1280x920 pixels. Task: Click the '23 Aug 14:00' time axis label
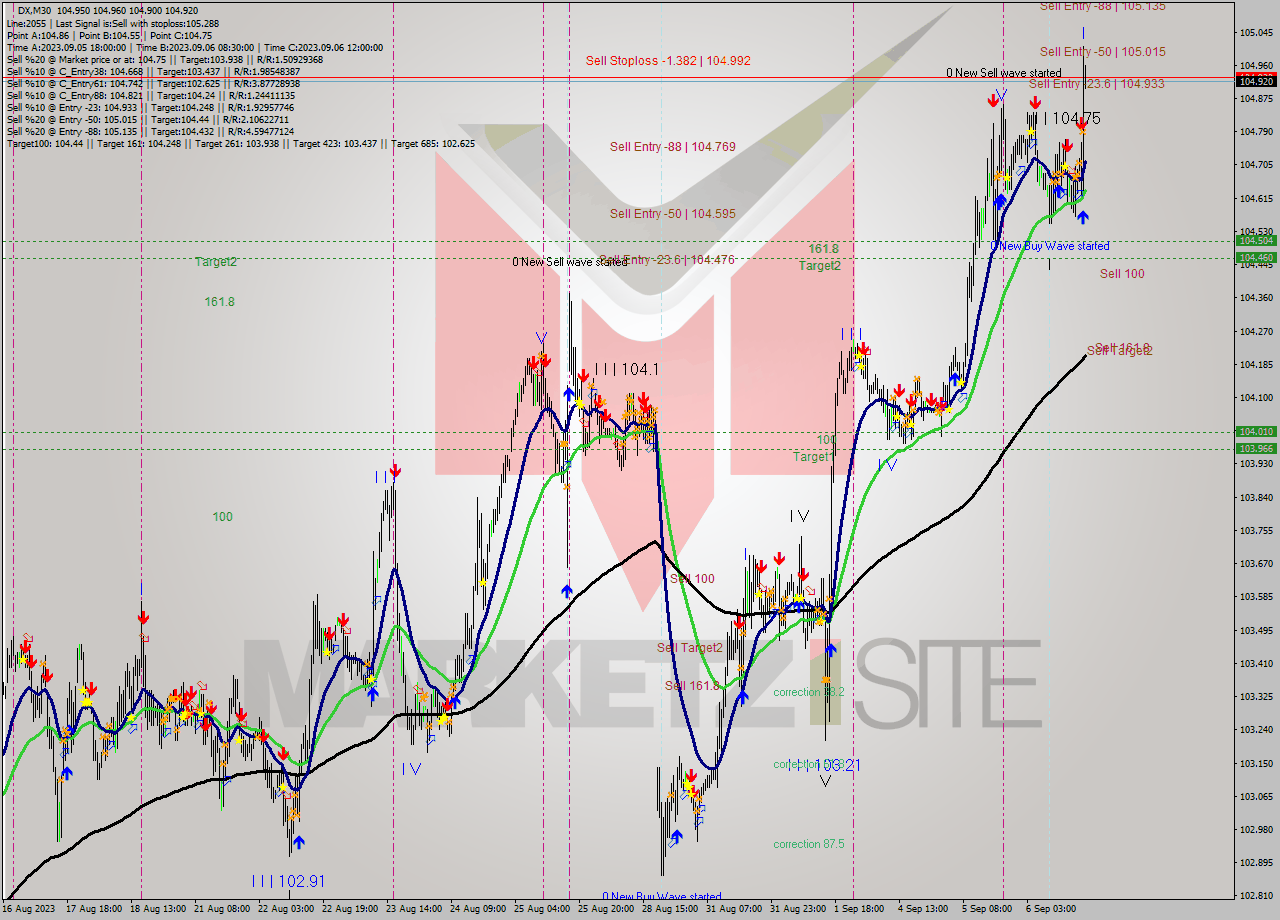(414, 909)
